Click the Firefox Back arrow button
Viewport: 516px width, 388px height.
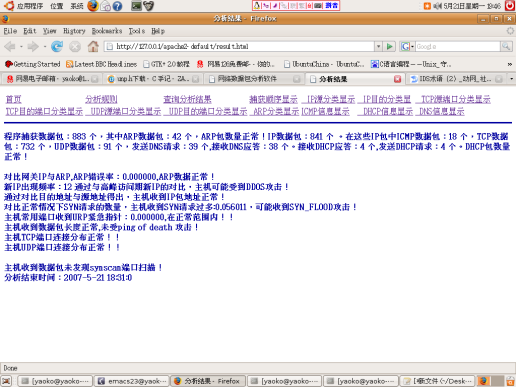[9, 46]
